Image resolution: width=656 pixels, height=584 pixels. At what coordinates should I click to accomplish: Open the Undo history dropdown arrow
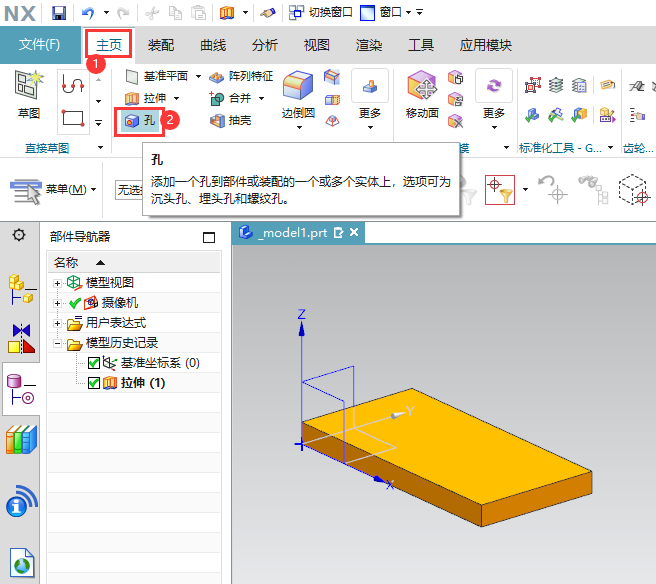point(106,13)
